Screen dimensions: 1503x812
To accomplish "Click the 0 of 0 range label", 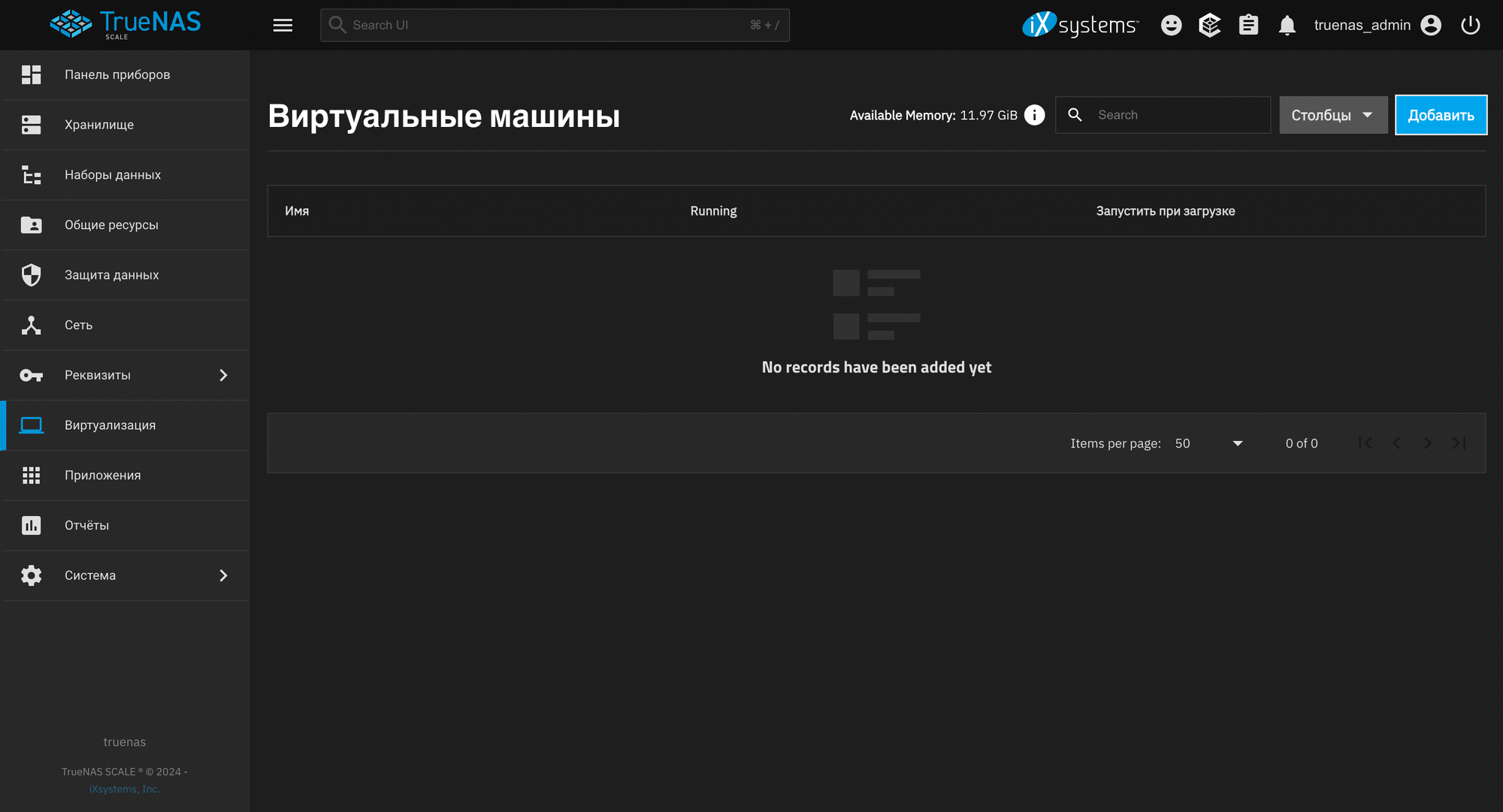I will pyautogui.click(x=1301, y=443).
